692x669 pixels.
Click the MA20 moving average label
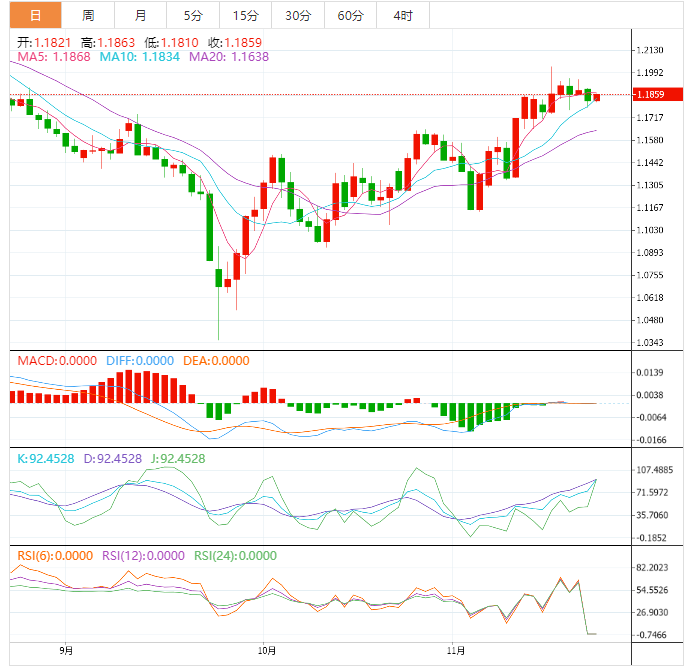(228, 57)
